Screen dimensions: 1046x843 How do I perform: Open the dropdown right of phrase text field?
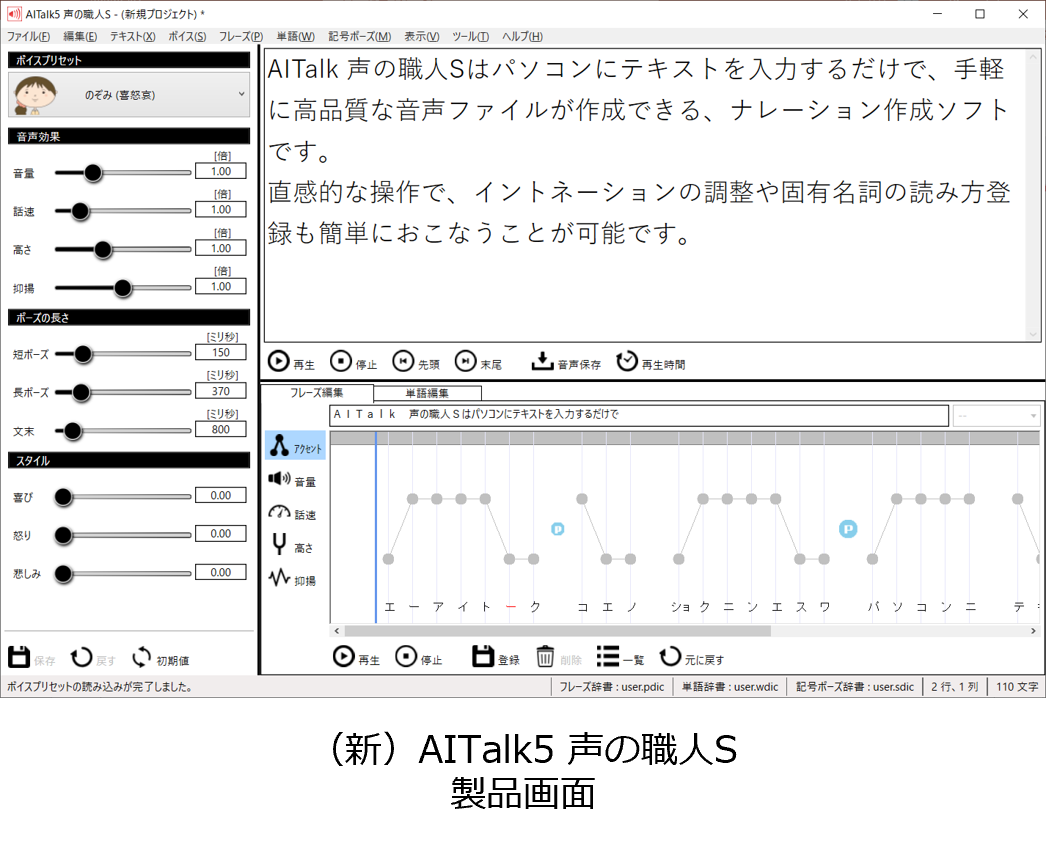(996, 415)
